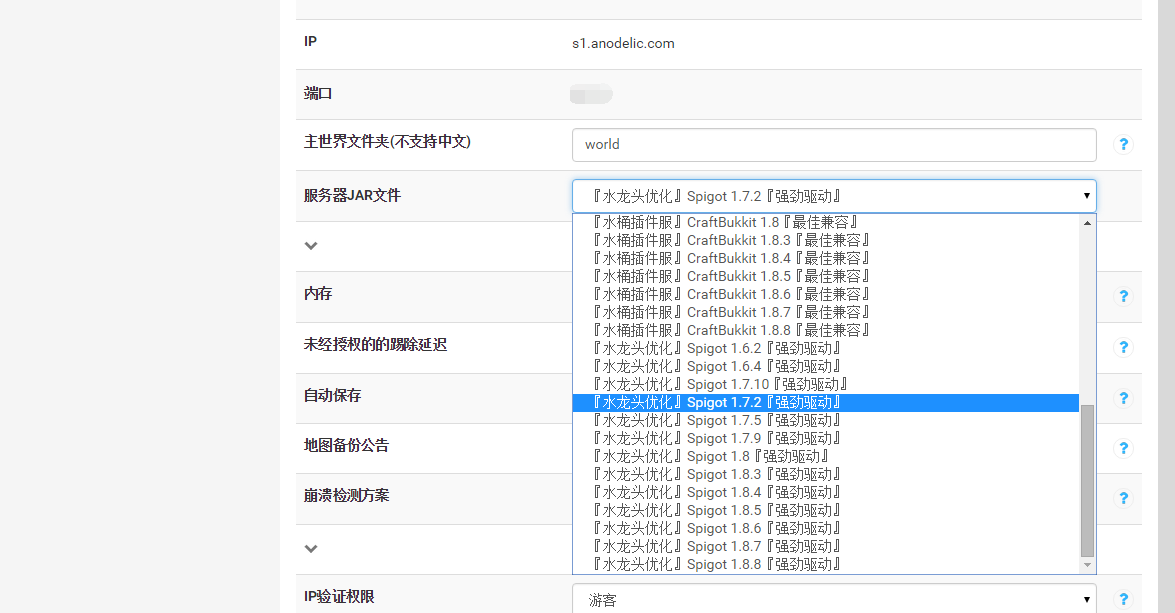Collapse the chevron below the server JAR row

[x=311, y=245]
